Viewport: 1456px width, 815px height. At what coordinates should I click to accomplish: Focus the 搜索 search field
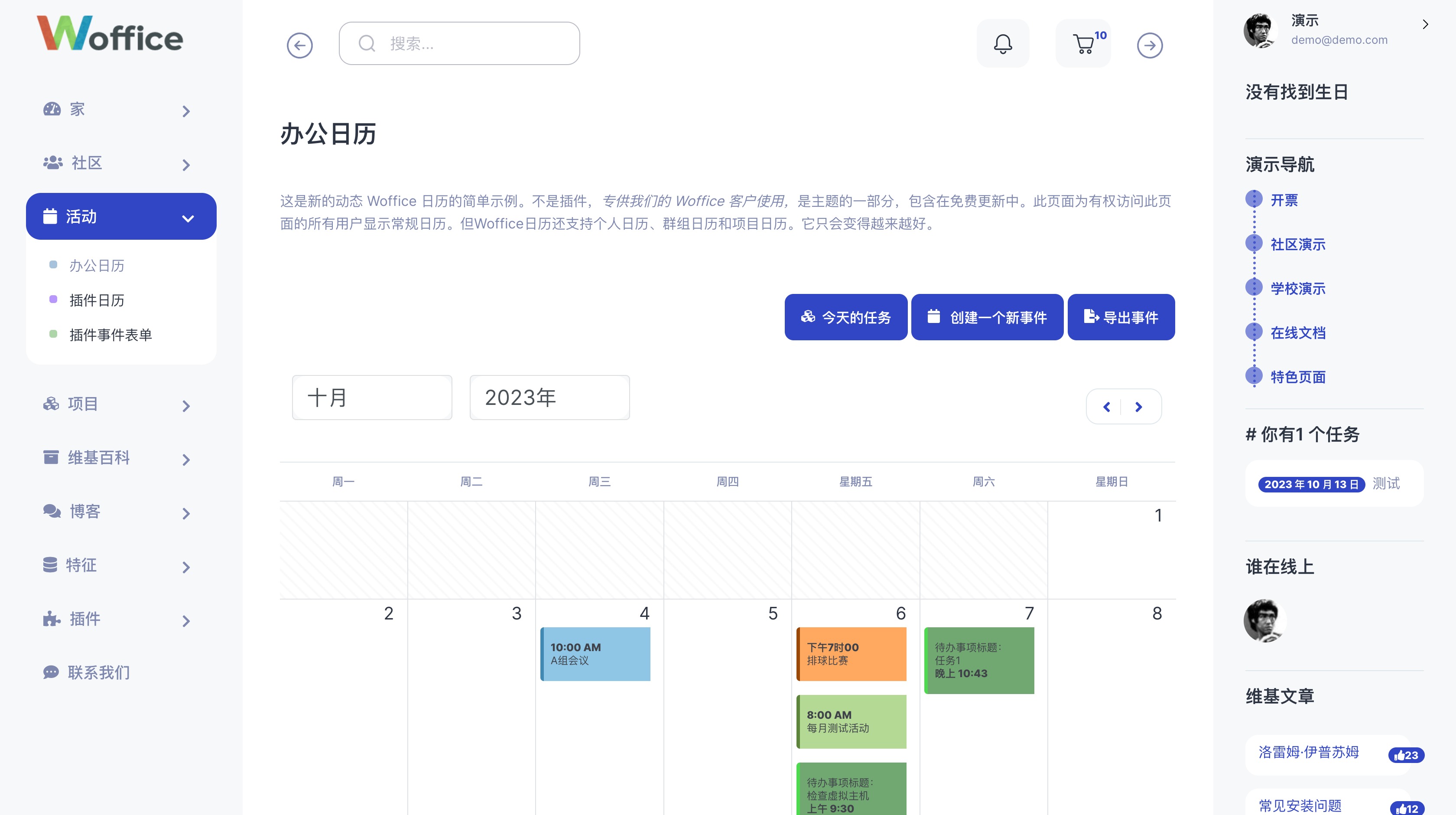click(x=459, y=43)
